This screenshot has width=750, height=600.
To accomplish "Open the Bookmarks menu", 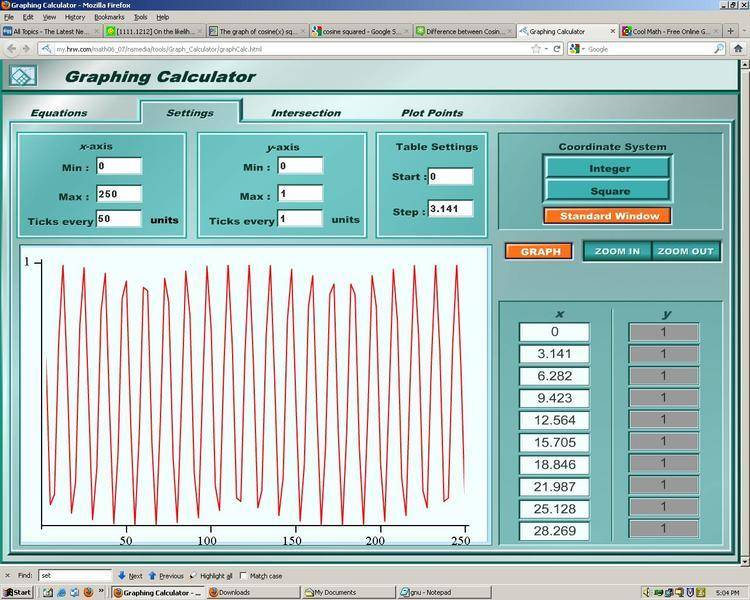I will coord(109,17).
